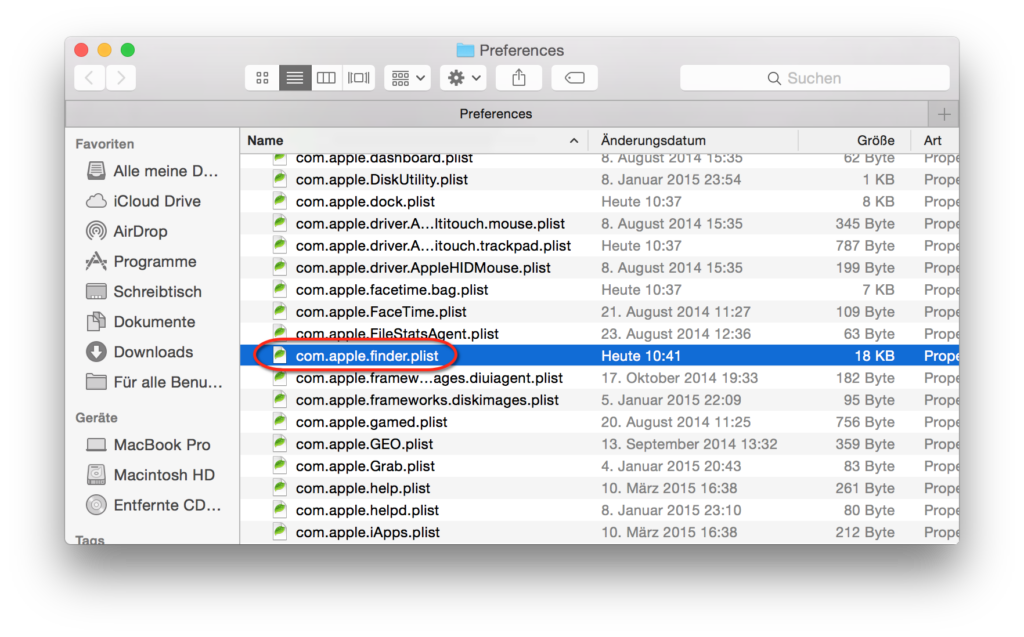Viewport: 1024px width, 637px height.
Task: Switch to list view
Action: 295,78
